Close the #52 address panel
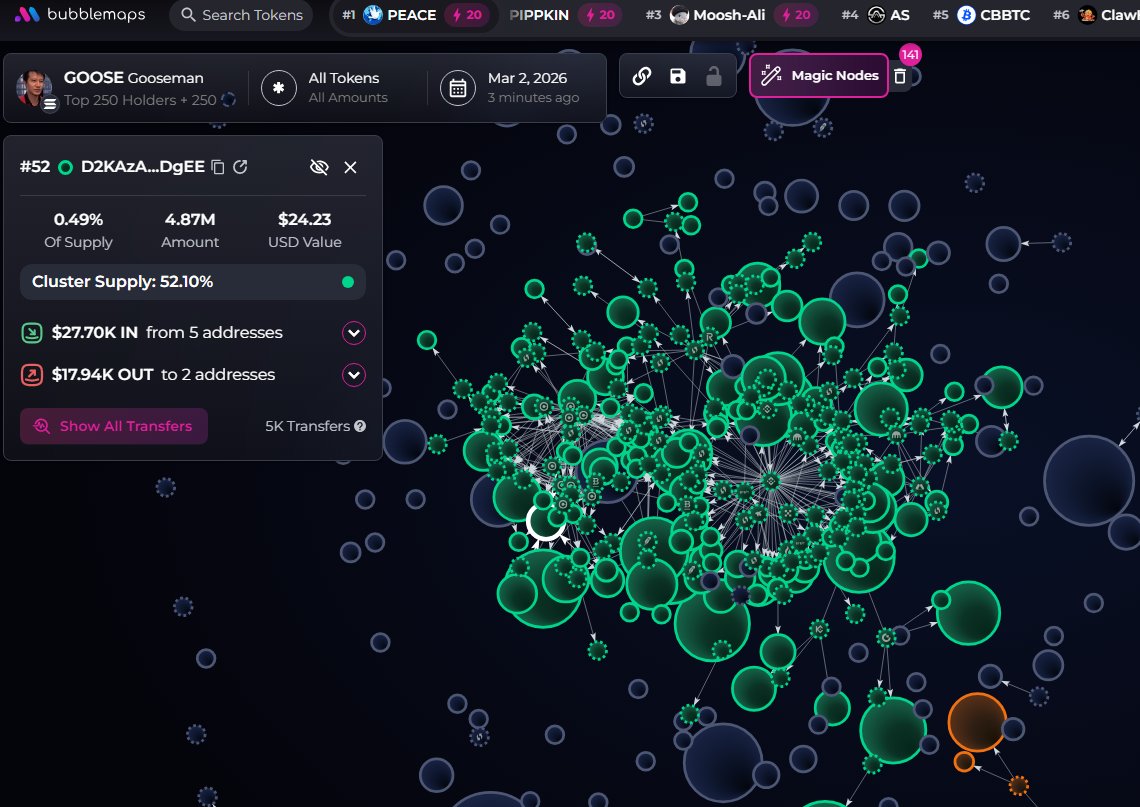The height and width of the screenshot is (807, 1140). point(350,167)
